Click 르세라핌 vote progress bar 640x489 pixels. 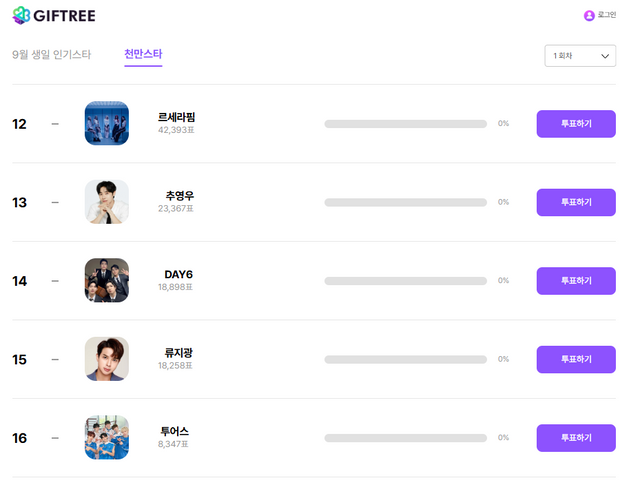click(405, 124)
